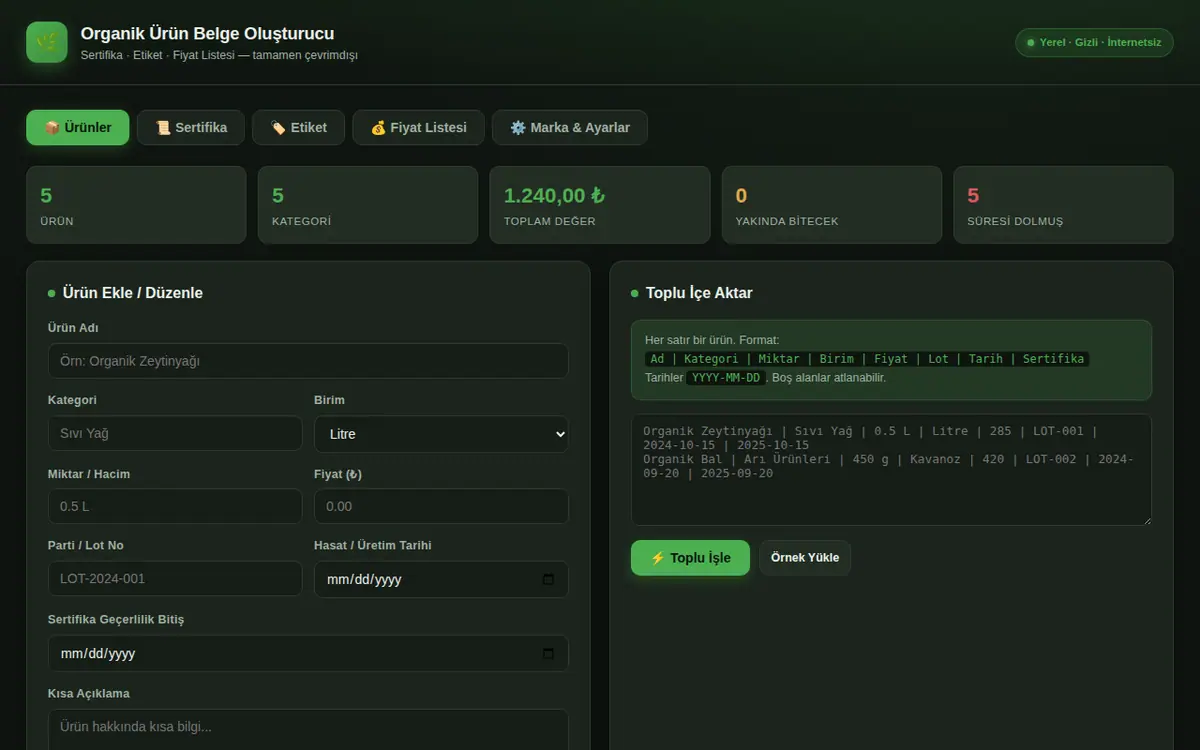The width and height of the screenshot is (1200, 750).
Task: Click the Toplu İçe Aktar heading
Action: coord(699,293)
